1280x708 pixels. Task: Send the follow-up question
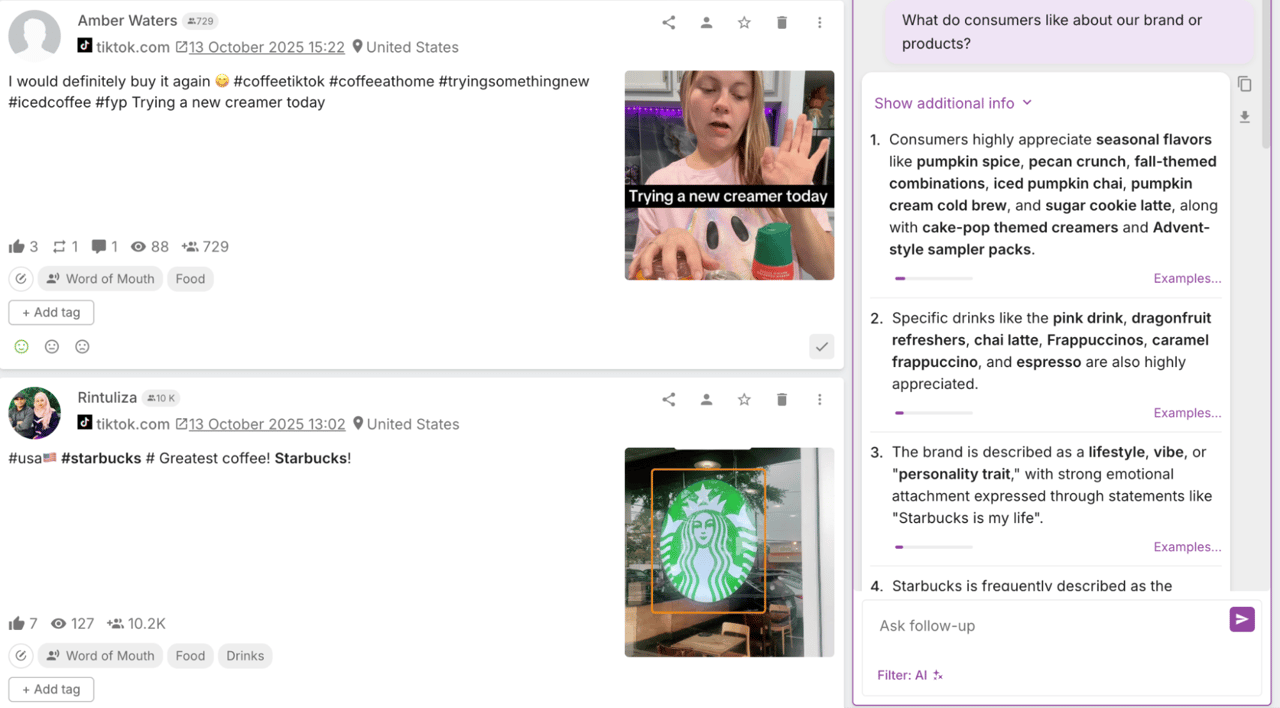(1241, 620)
